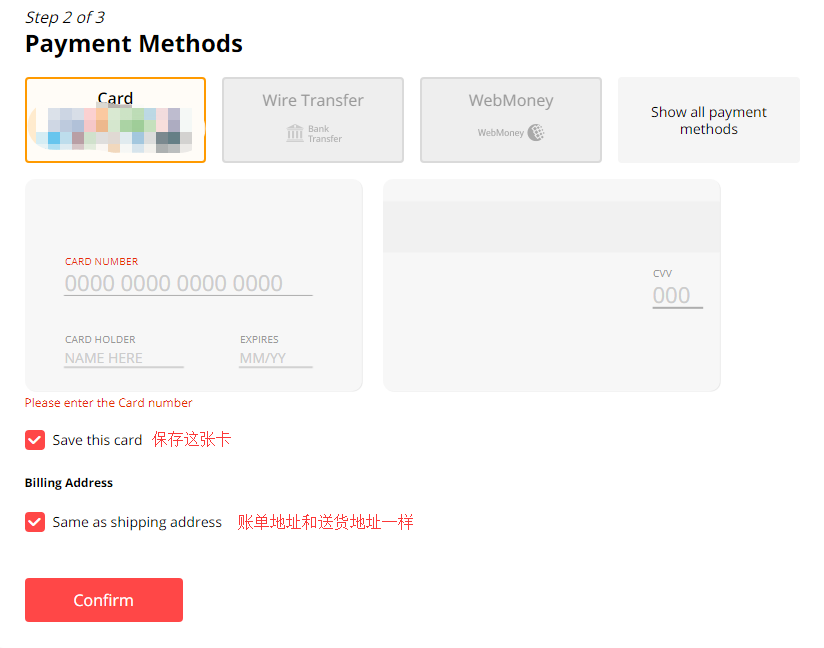Click the WebMoney globe logo icon

click(536, 132)
